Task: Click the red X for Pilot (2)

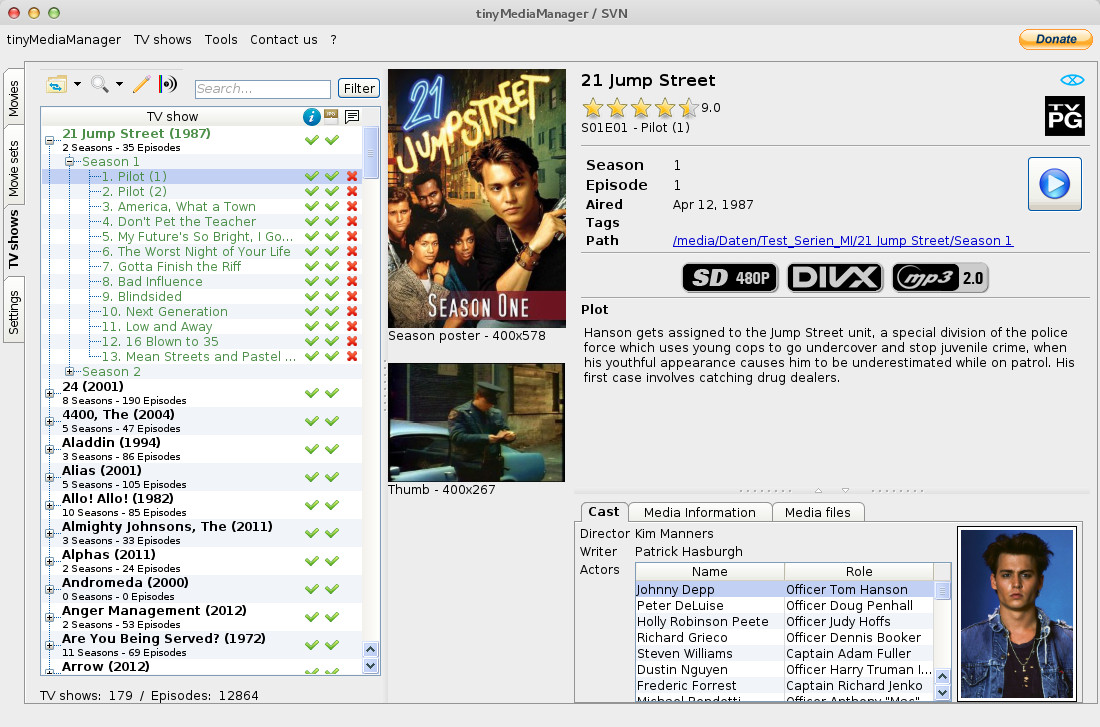Action: pyautogui.click(x=352, y=192)
